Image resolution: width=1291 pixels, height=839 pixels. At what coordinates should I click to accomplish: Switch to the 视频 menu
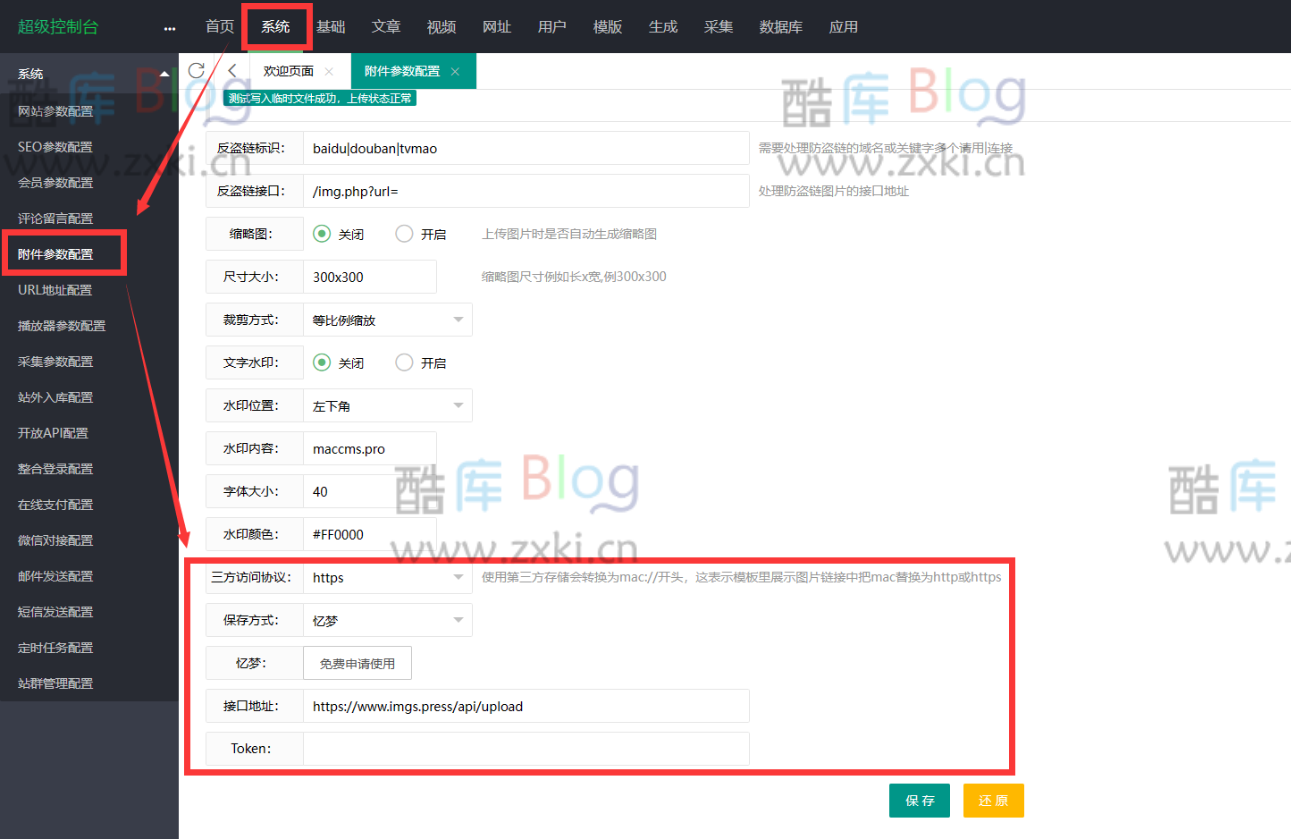[441, 27]
